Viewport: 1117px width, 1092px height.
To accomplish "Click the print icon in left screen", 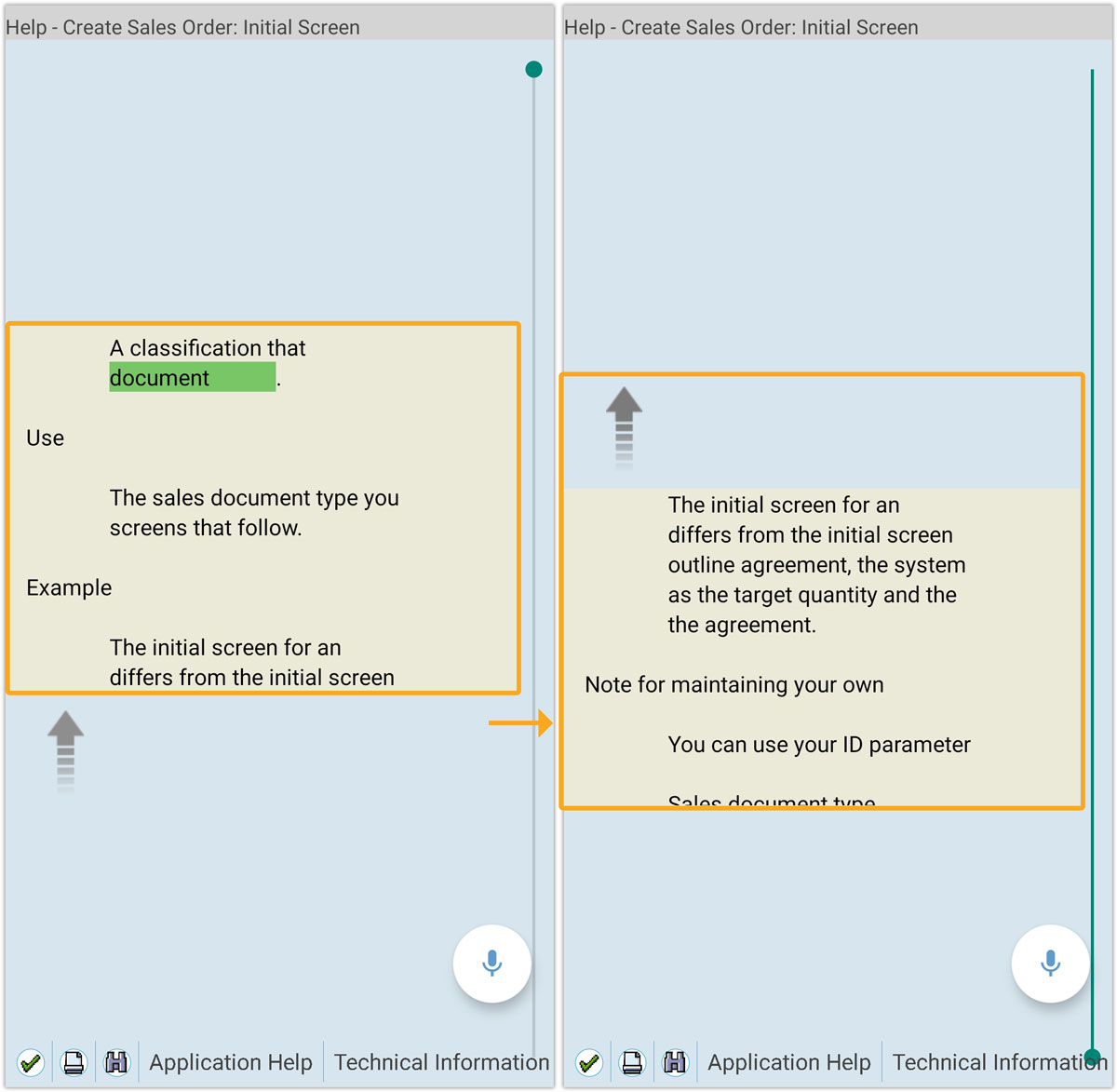I will (x=74, y=1062).
